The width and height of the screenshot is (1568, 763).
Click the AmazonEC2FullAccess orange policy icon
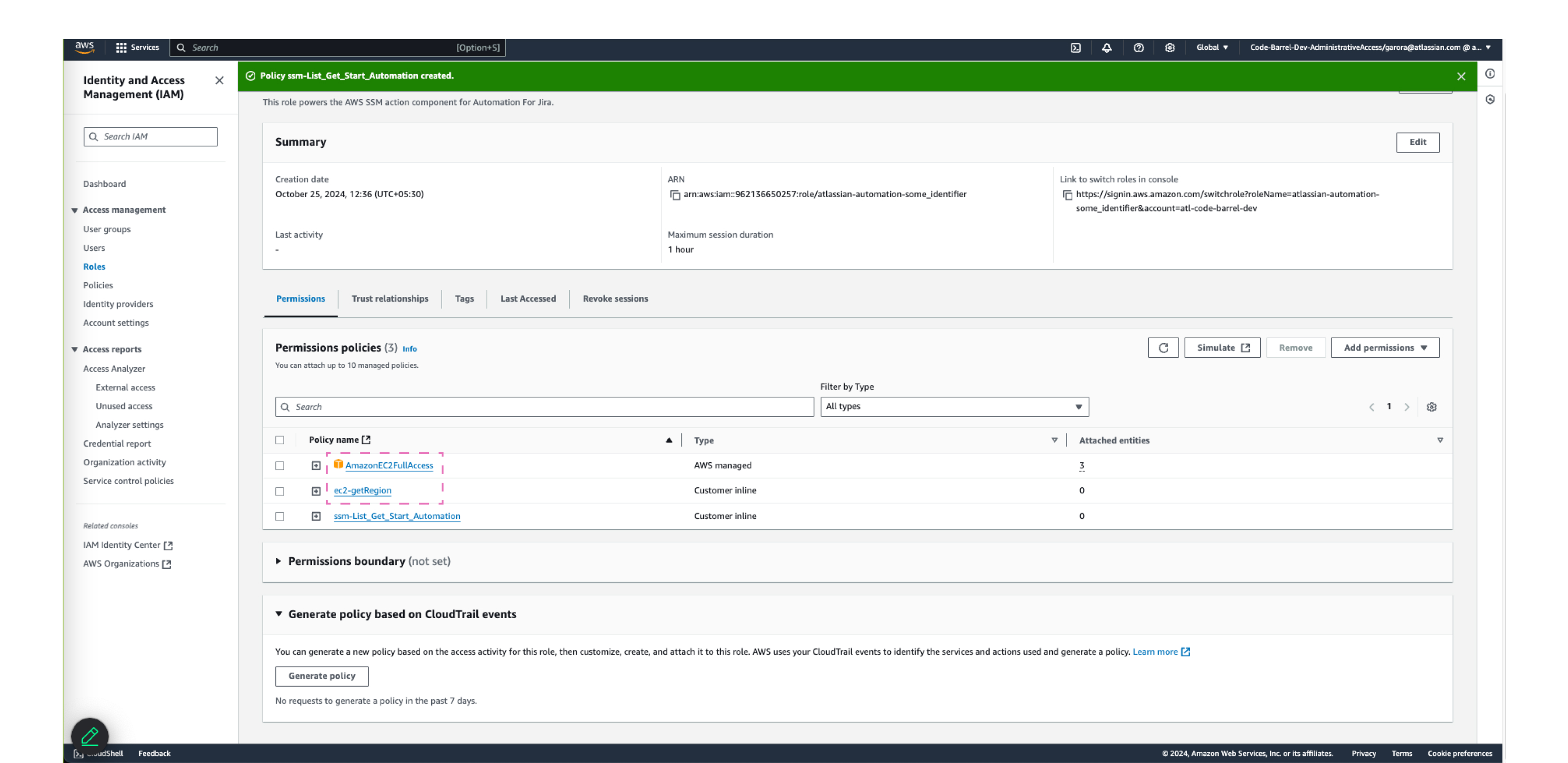click(338, 465)
